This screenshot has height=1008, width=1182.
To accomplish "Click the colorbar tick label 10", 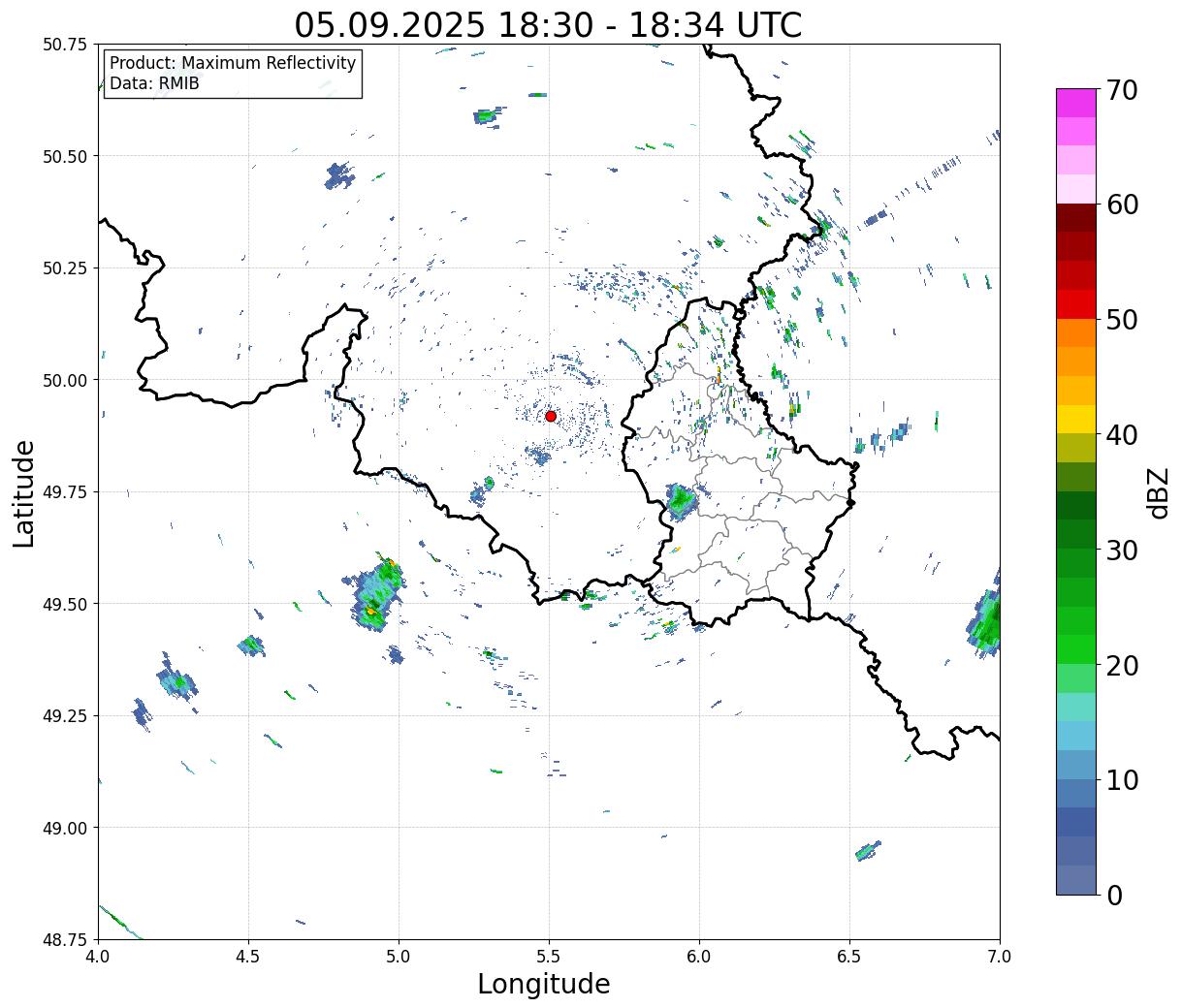I will [1122, 780].
